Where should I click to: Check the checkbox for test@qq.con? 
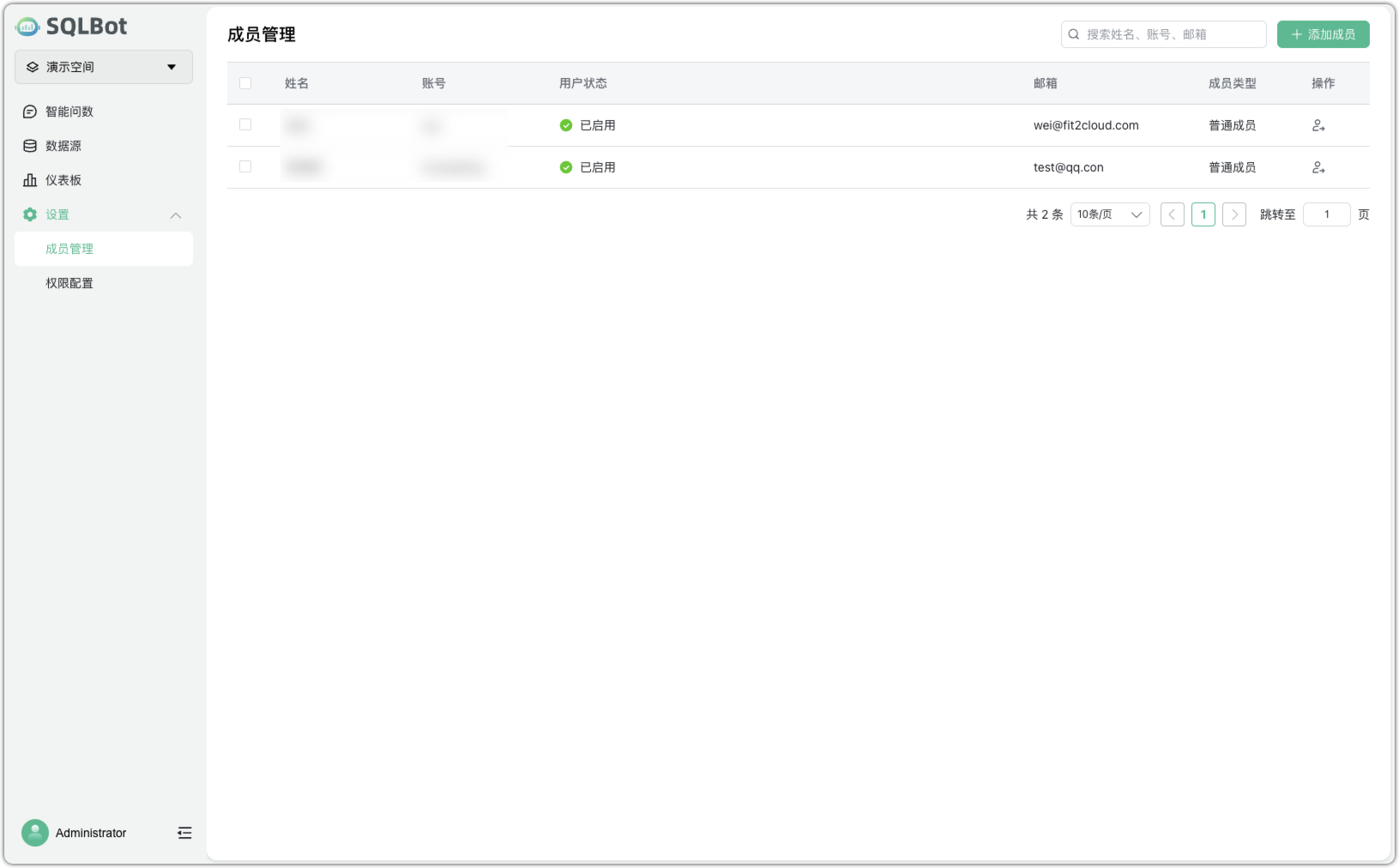click(245, 166)
